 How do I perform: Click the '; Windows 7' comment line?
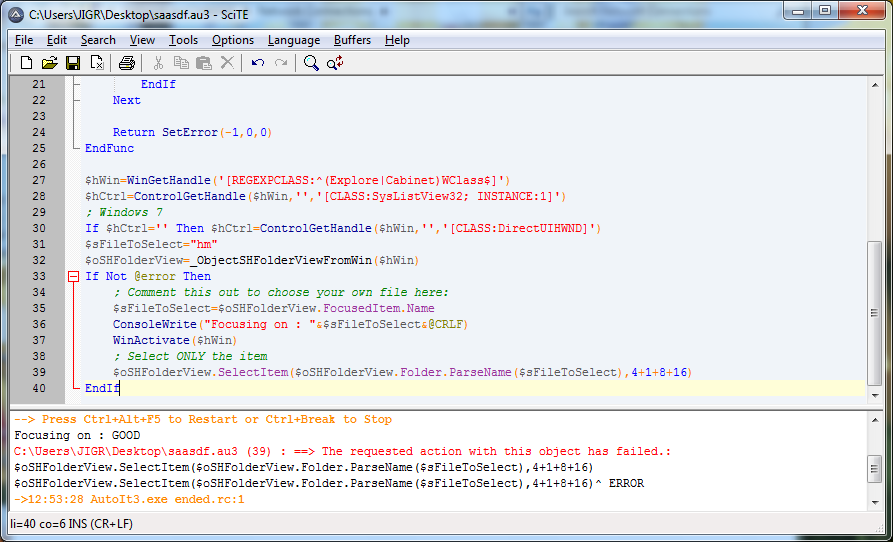point(124,212)
